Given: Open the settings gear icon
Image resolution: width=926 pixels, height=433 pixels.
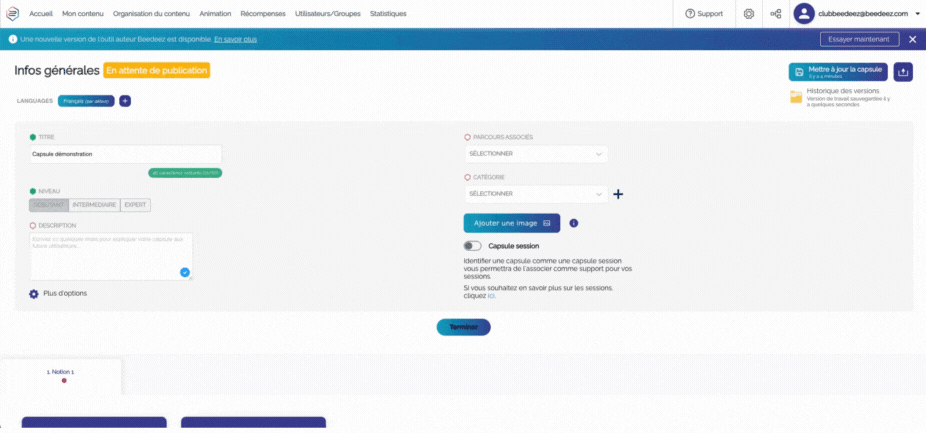Looking at the screenshot, I should [749, 14].
